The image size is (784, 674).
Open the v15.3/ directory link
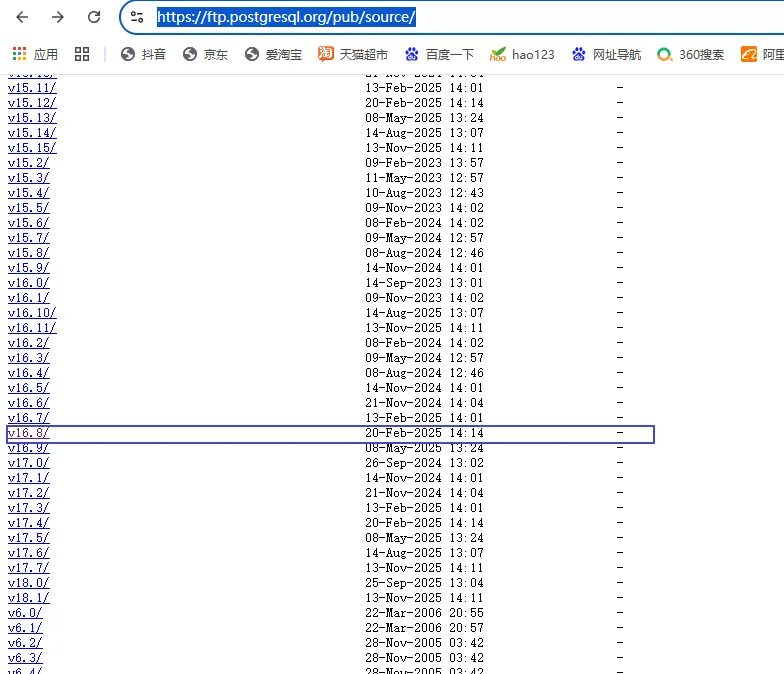(28, 178)
